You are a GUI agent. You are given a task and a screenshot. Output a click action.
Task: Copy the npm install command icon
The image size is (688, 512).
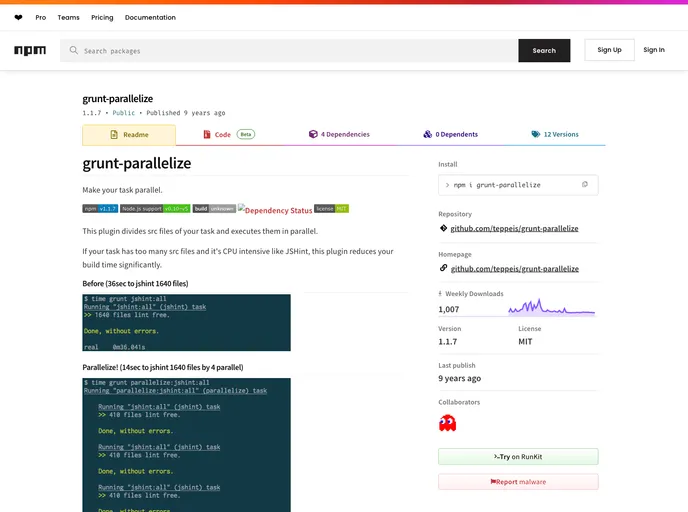(584, 185)
